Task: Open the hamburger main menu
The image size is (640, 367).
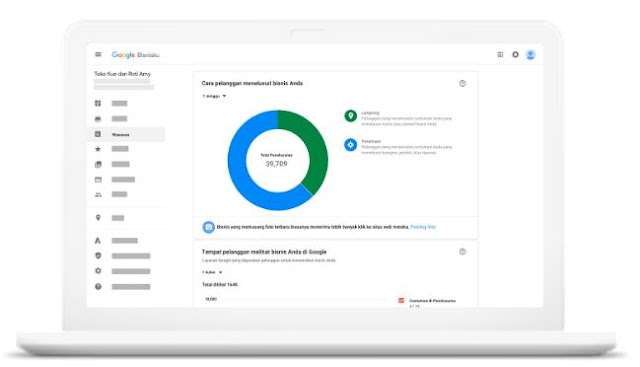Action: pos(98,54)
